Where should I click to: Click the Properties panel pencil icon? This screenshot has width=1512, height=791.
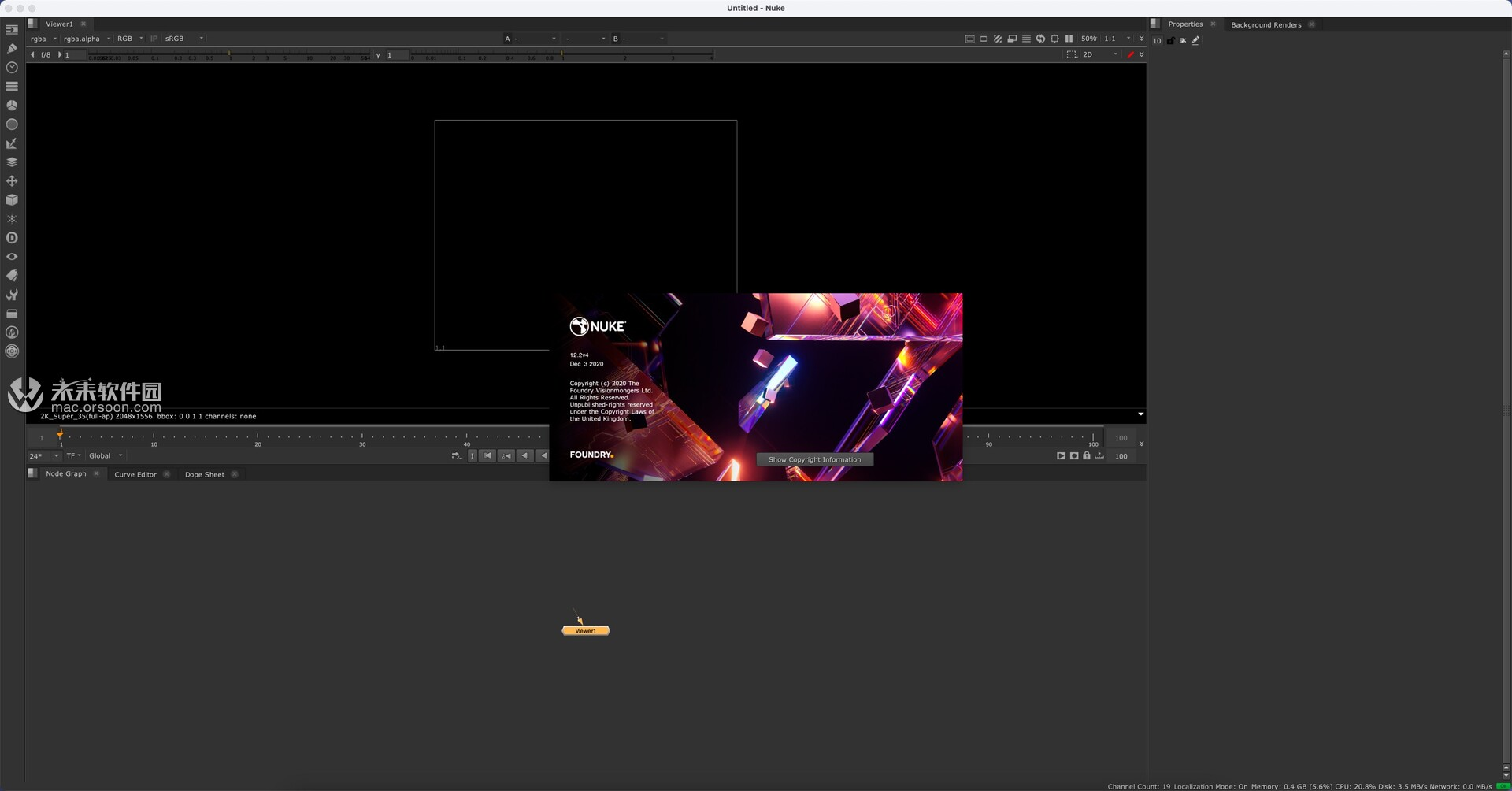1195,40
